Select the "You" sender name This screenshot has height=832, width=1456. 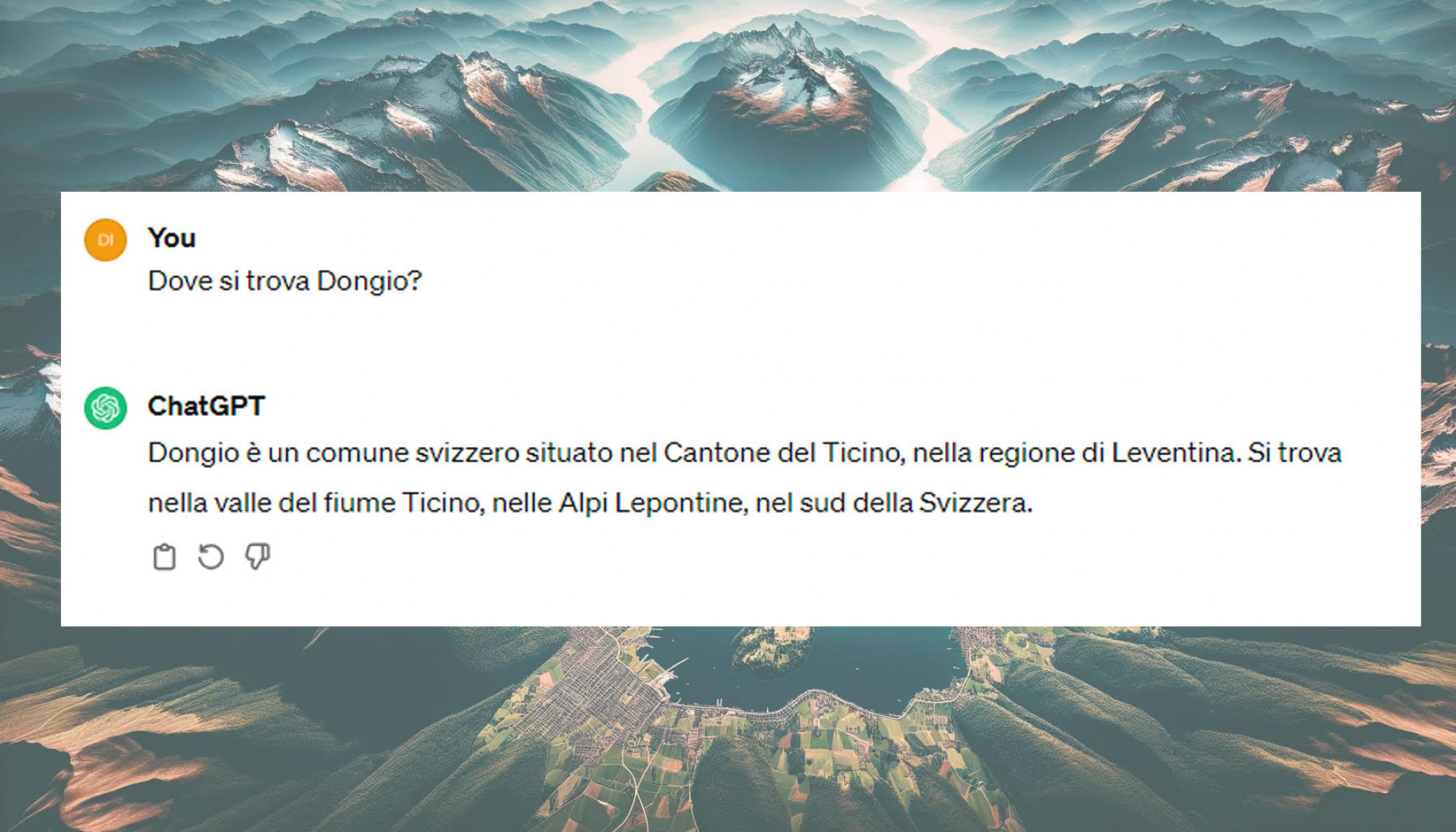click(171, 238)
